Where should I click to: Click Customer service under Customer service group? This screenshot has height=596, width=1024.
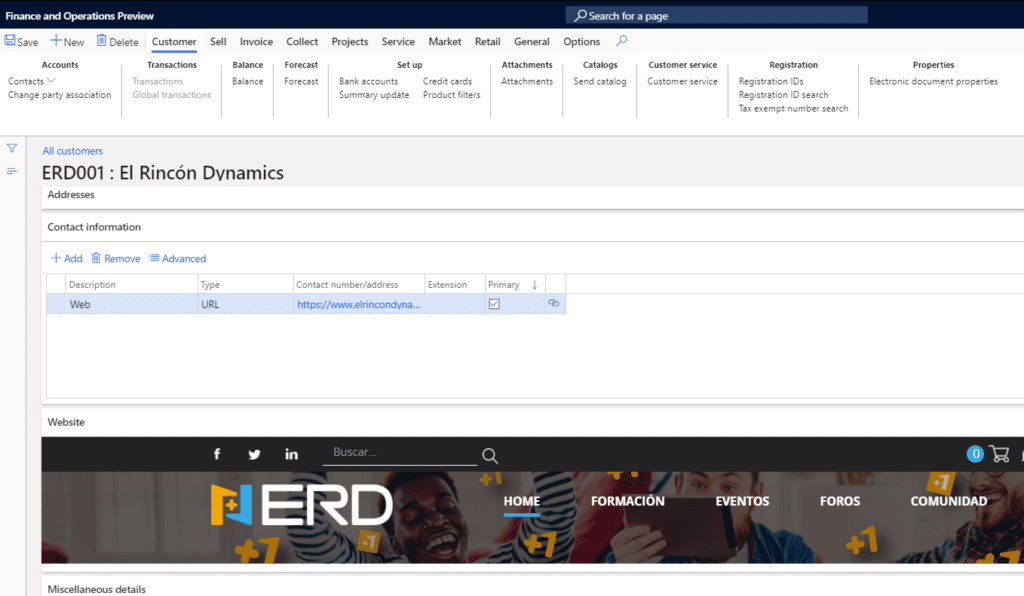click(x=682, y=81)
